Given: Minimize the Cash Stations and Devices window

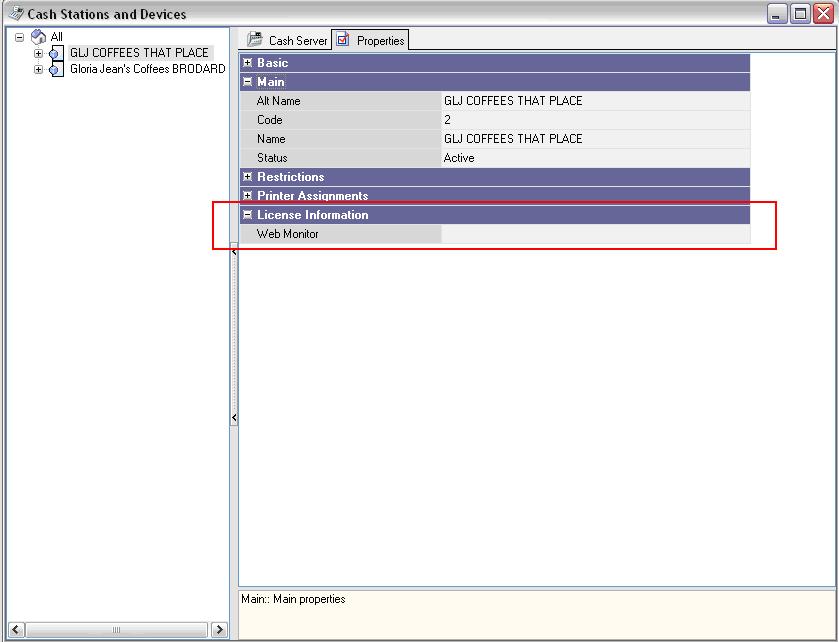Looking at the screenshot, I should [x=776, y=13].
